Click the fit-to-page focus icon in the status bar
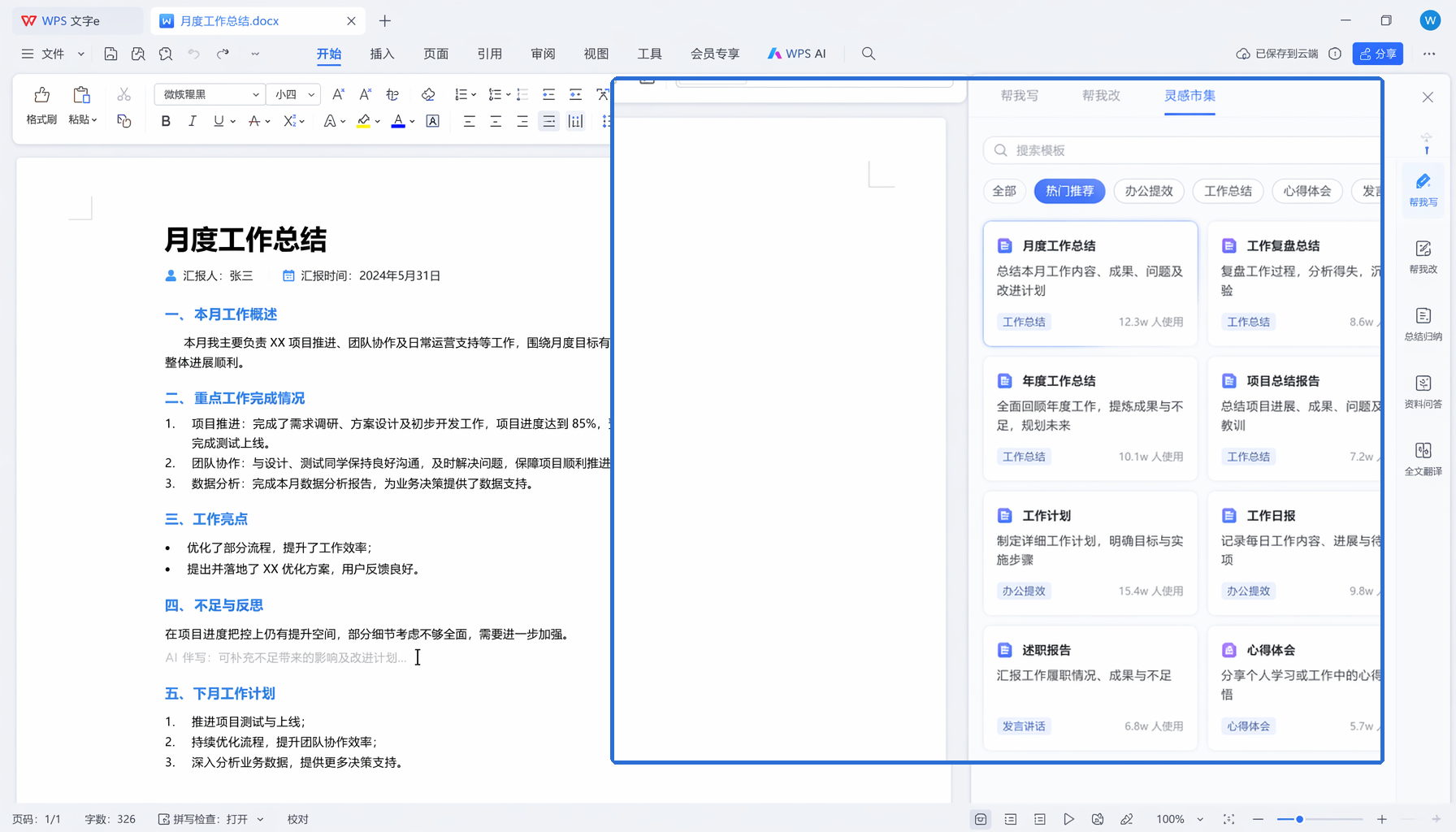This screenshot has height=832, width=1456. tap(1228, 819)
